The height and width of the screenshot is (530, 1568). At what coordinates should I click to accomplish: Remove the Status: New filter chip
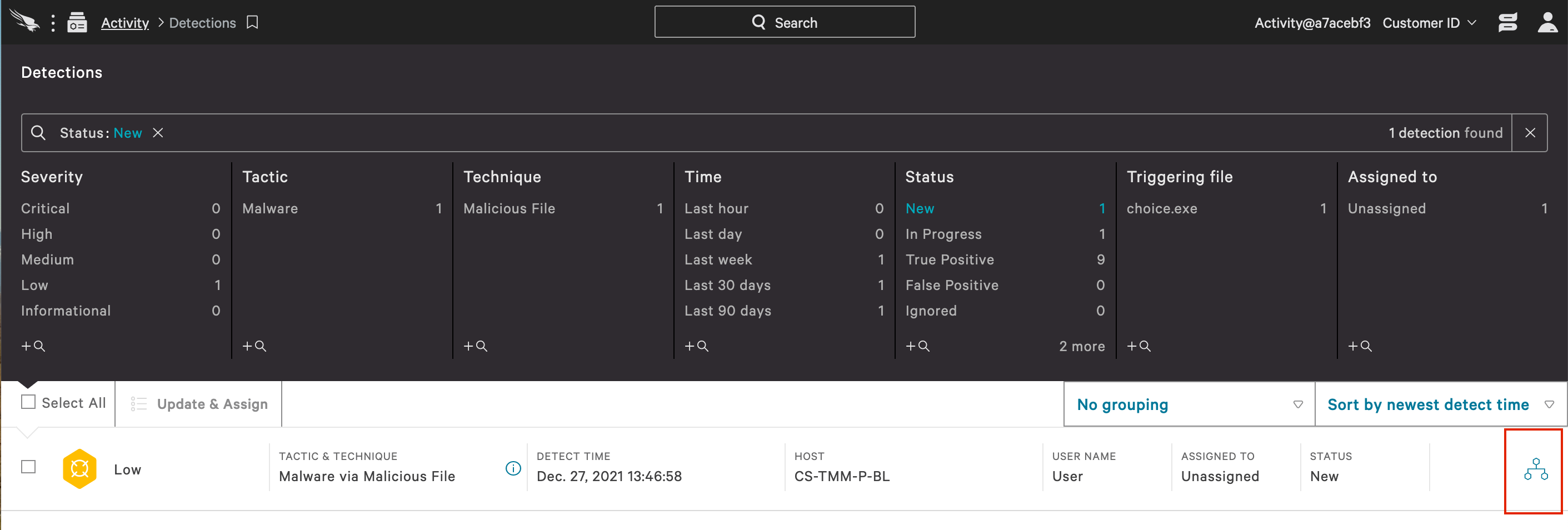pos(158,133)
